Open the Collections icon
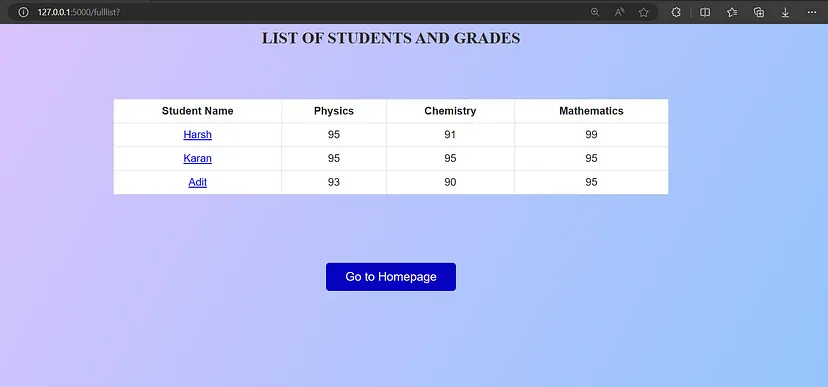Image resolution: width=828 pixels, height=387 pixels. point(759,12)
